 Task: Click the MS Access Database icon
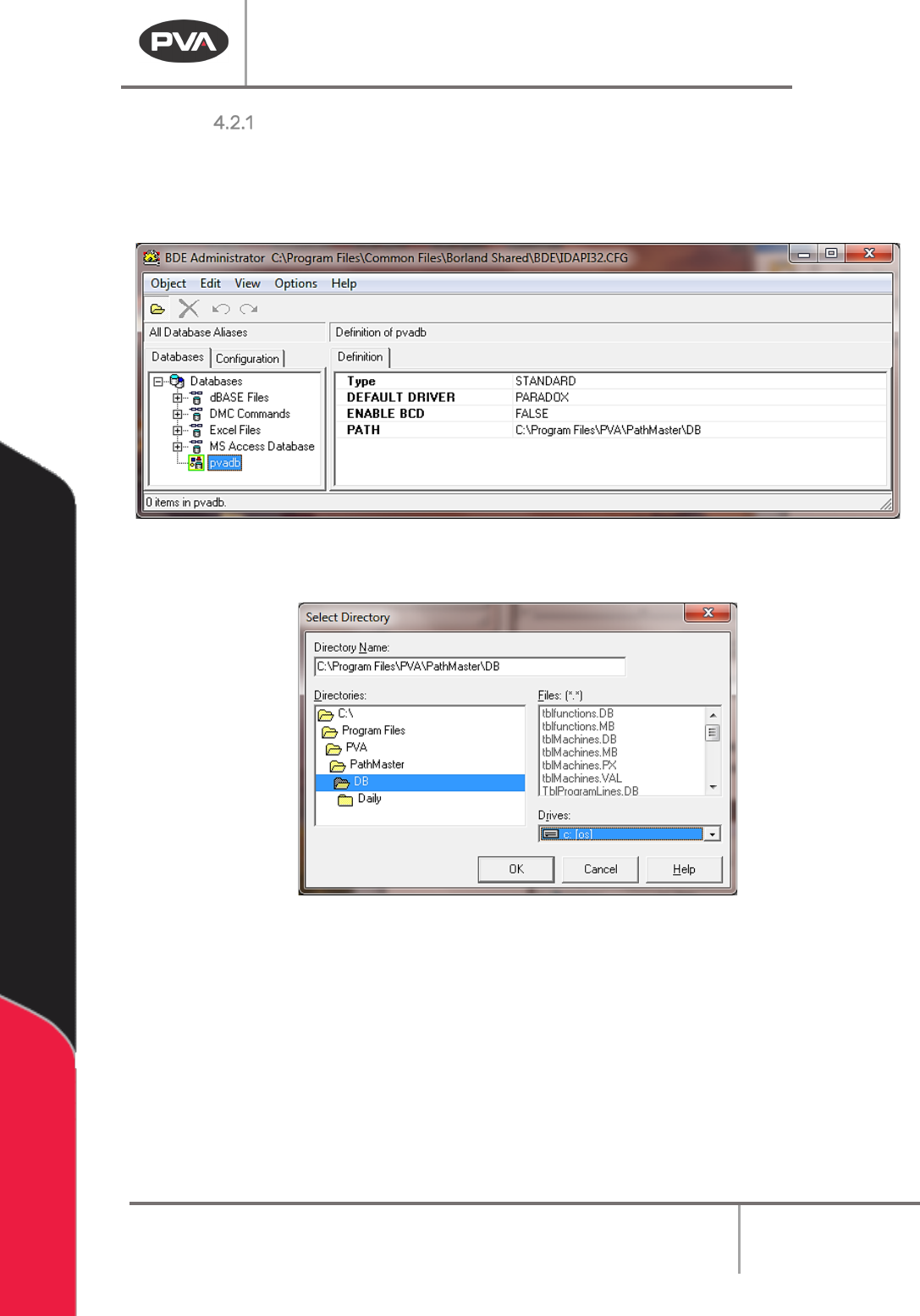pos(196,446)
